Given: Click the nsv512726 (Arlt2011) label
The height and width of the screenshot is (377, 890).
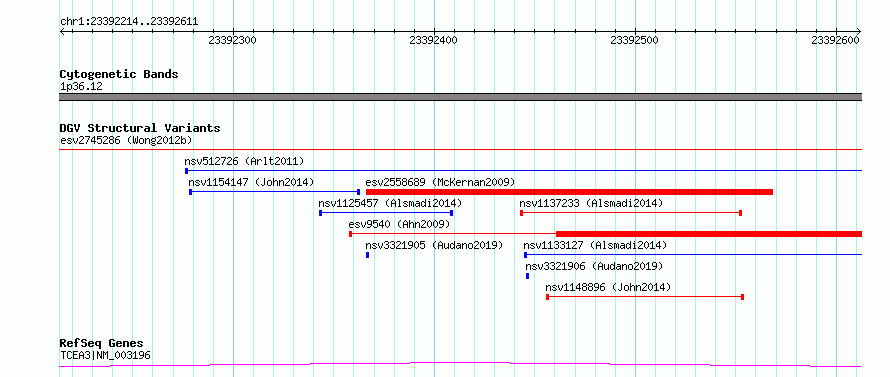Looking at the screenshot, I should point(244,161).
